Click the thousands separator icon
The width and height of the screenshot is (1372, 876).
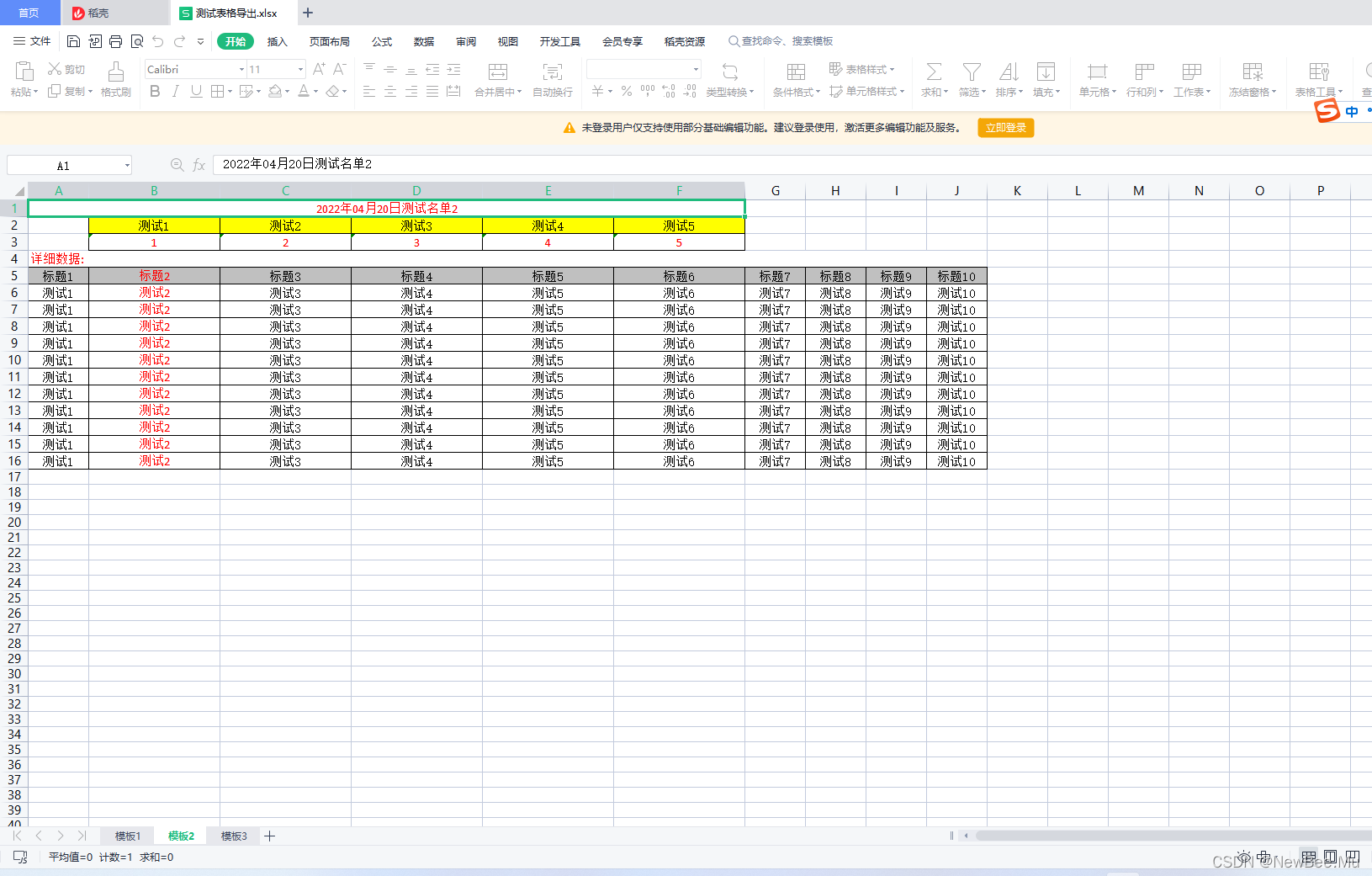648,91
